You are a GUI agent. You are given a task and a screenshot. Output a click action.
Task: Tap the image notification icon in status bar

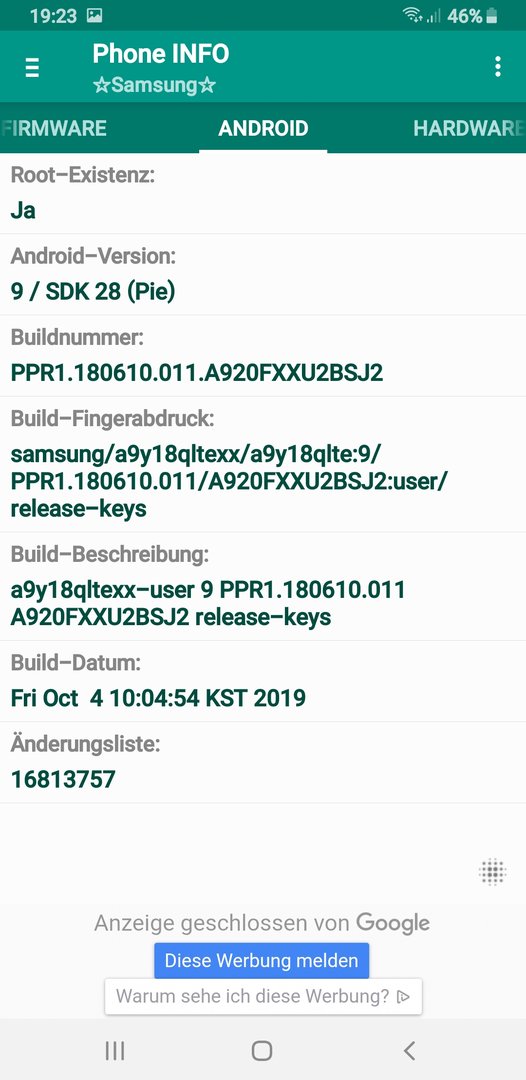(x=94, y=16)
